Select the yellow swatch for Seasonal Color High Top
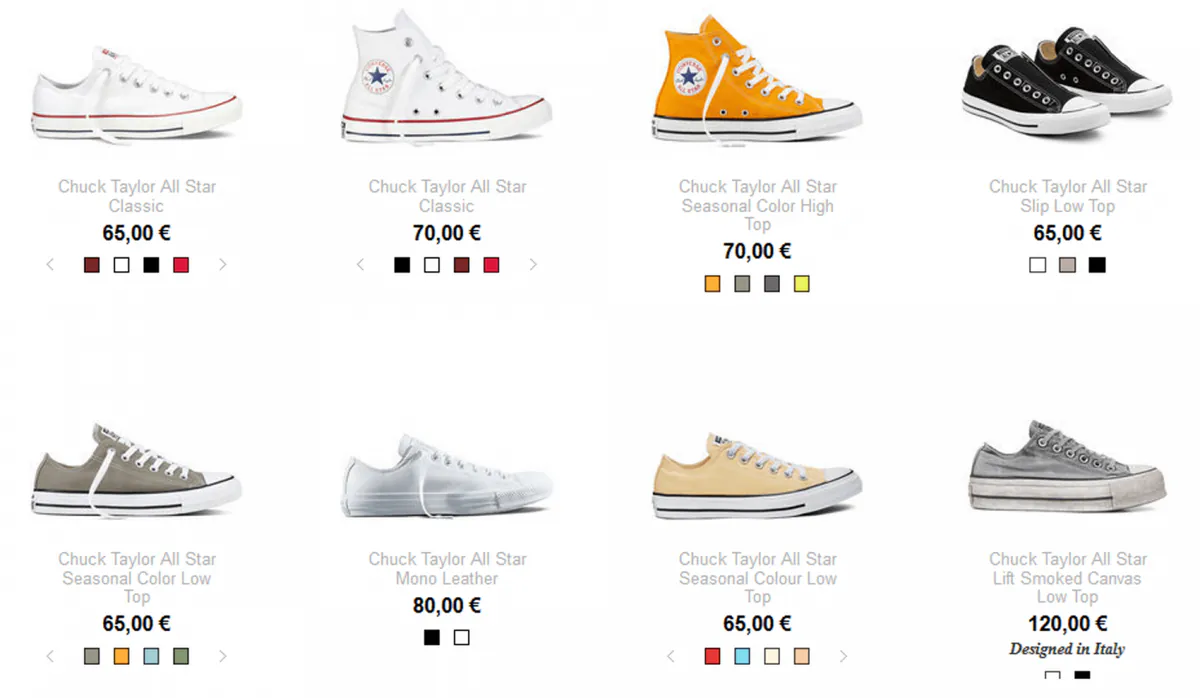This screenshot has height=698, width=1200. (801, 284)
